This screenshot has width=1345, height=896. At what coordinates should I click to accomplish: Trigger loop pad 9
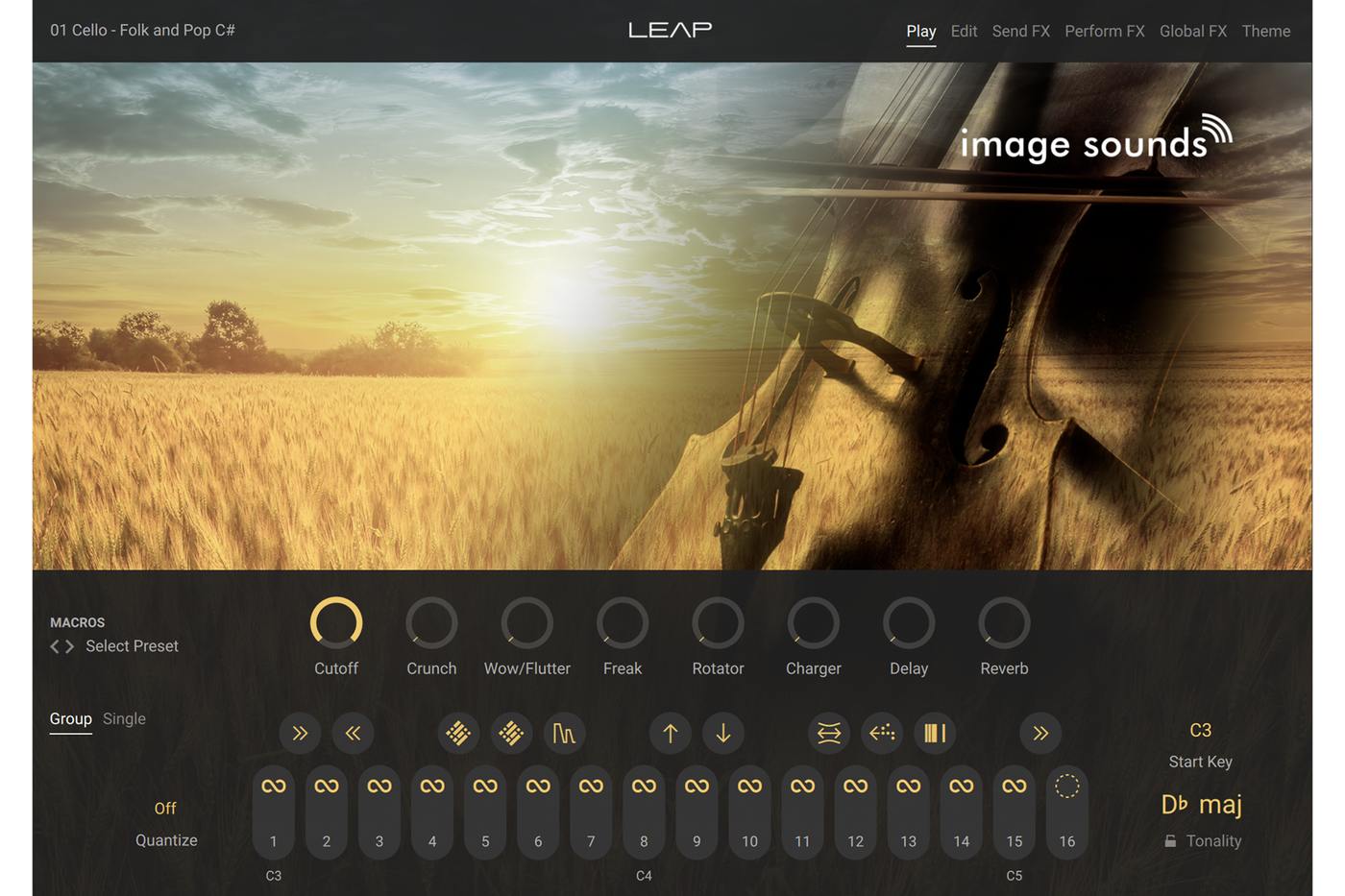[x=697, y=812]
